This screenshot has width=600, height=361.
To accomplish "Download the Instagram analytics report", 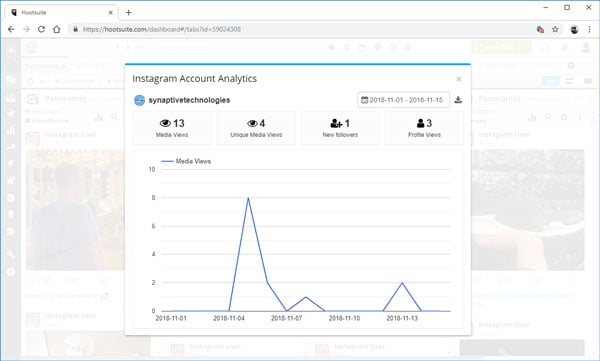I will pos(458,100).
